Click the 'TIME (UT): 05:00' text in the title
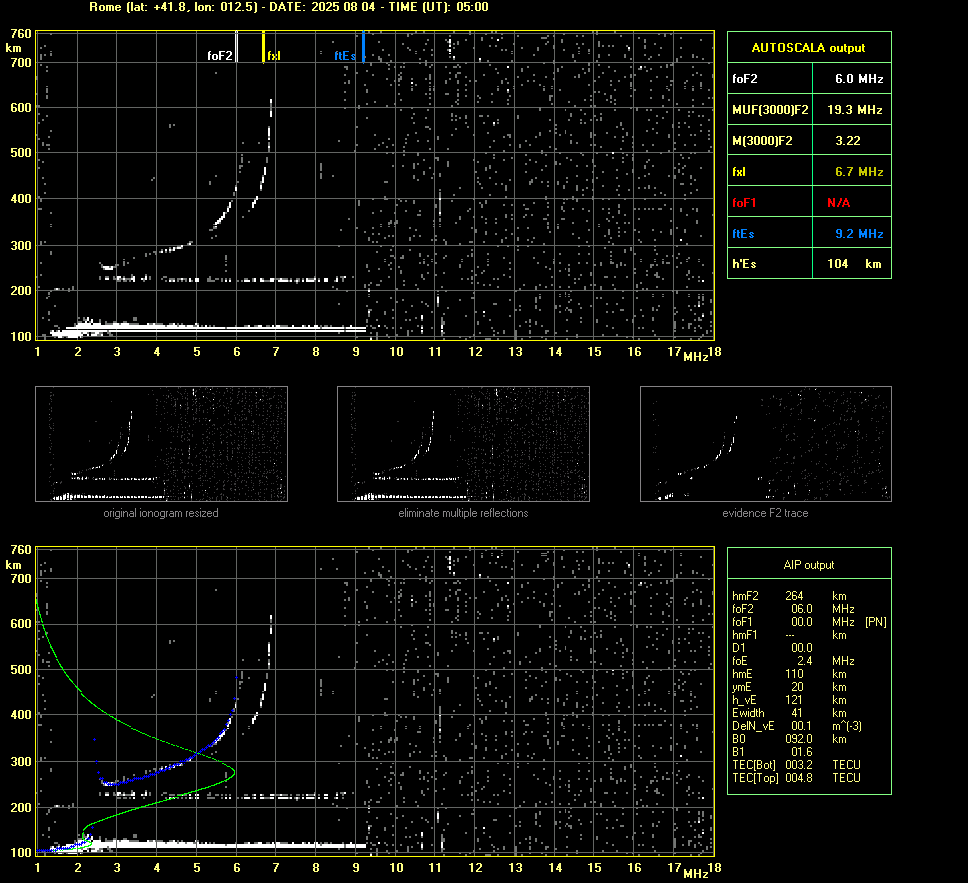The image size is (968, 883). tap(438, 7)
